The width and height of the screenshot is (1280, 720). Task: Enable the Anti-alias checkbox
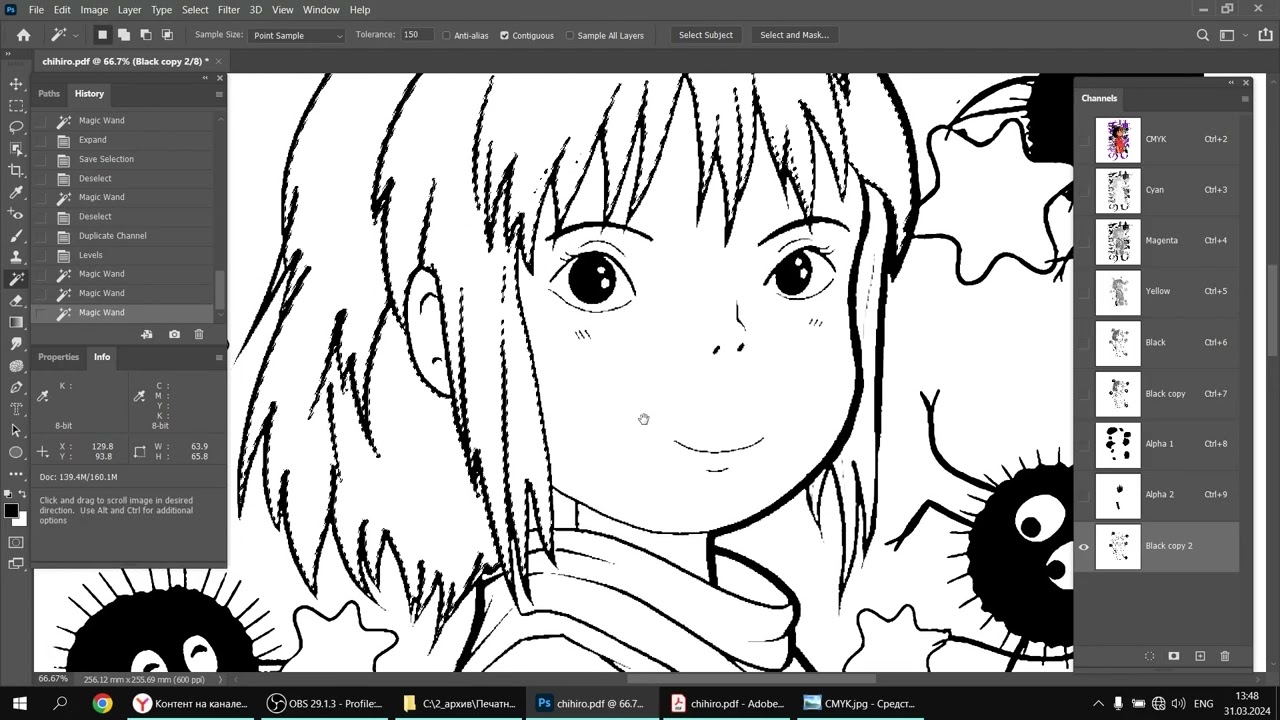click(446, 35)
